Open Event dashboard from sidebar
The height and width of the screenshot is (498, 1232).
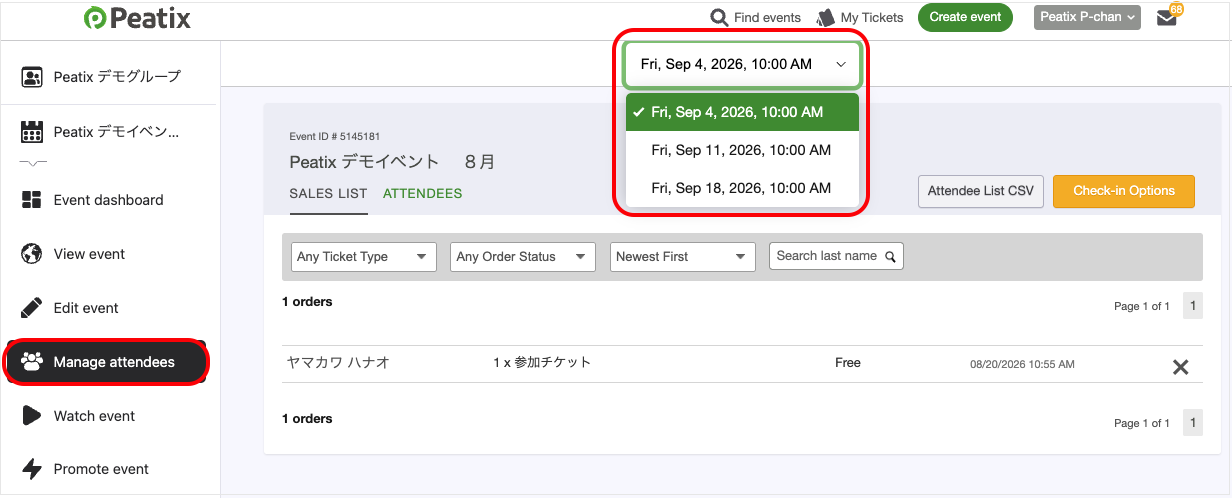[108, 200]
